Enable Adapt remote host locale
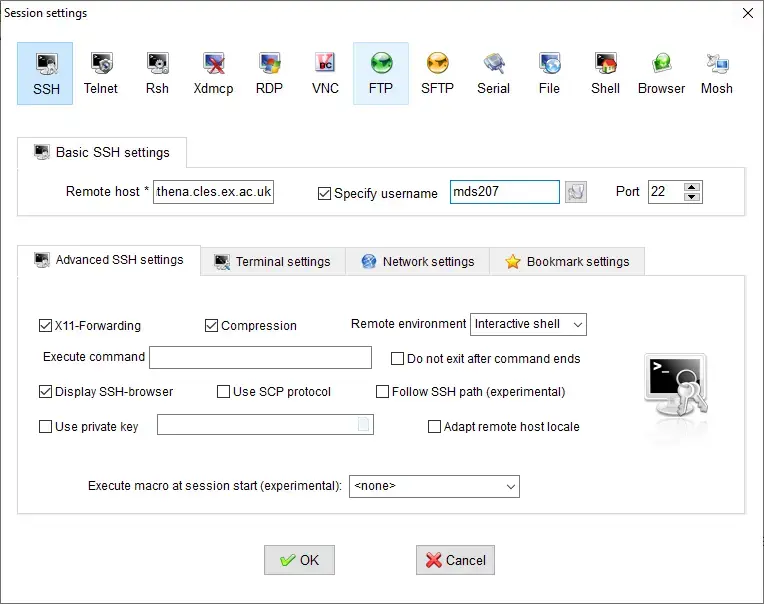 pyautogui.click(x=434, y=427)
